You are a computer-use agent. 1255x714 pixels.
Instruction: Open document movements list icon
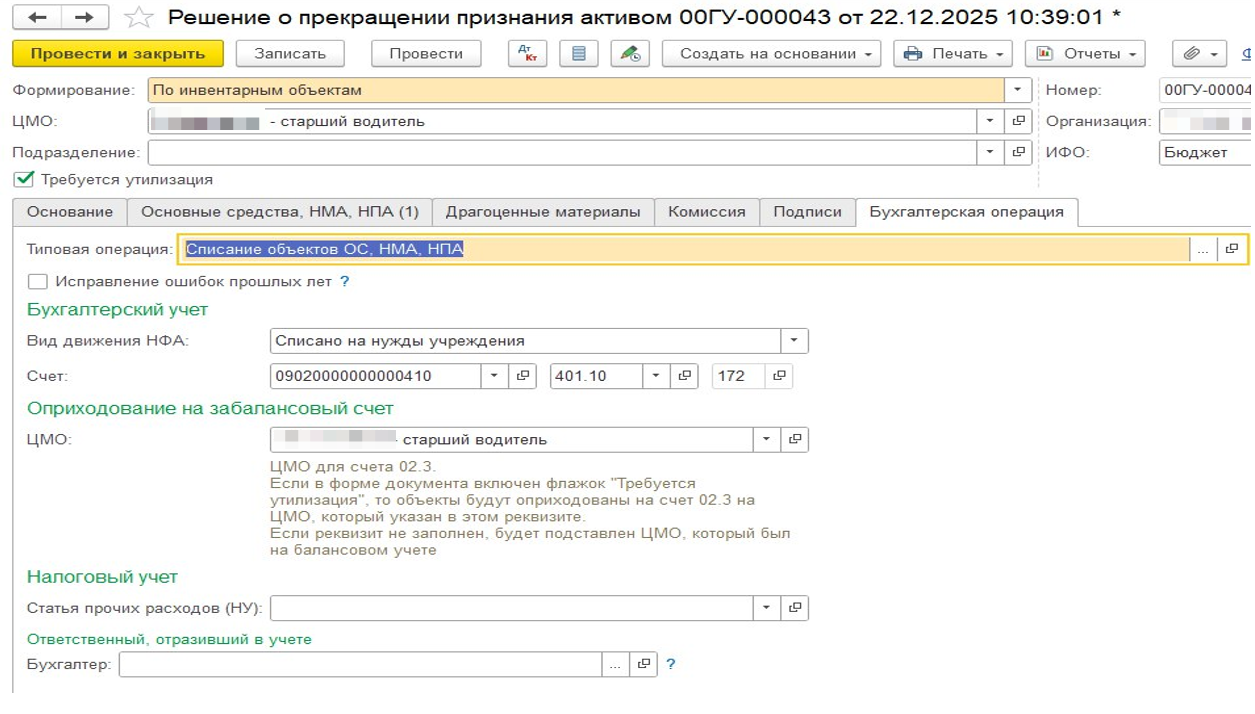point(578,54)
